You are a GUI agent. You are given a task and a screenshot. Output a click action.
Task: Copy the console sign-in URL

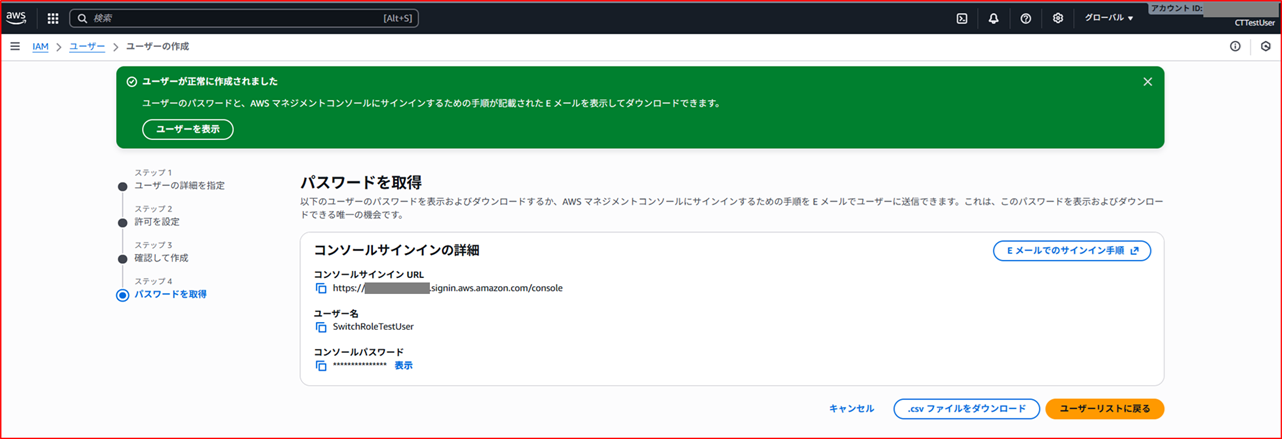pyautogui.click(x=321, y=288)
